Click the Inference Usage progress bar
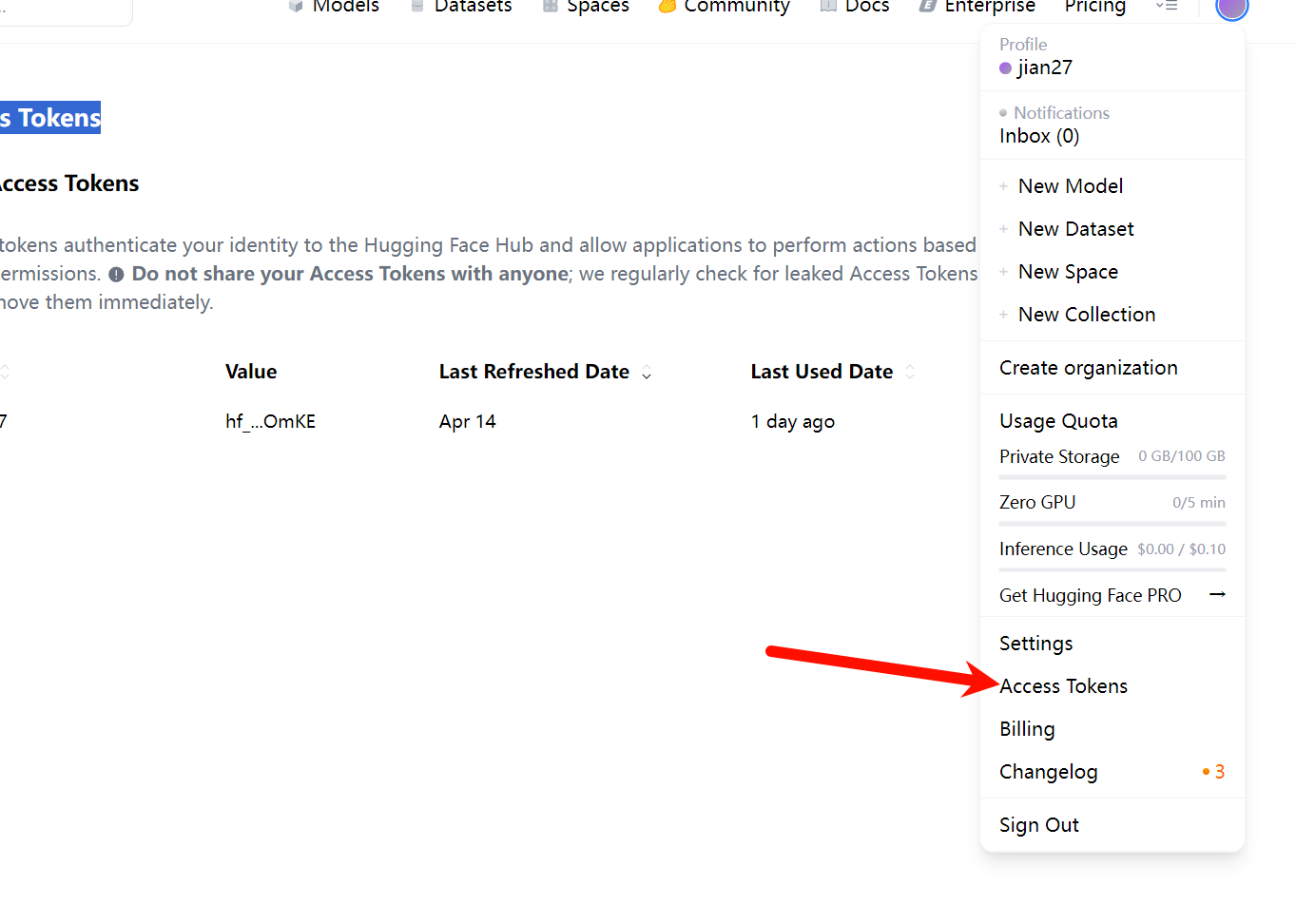The height and width of the screenshot is (924, 1296). click(1112, 569)
